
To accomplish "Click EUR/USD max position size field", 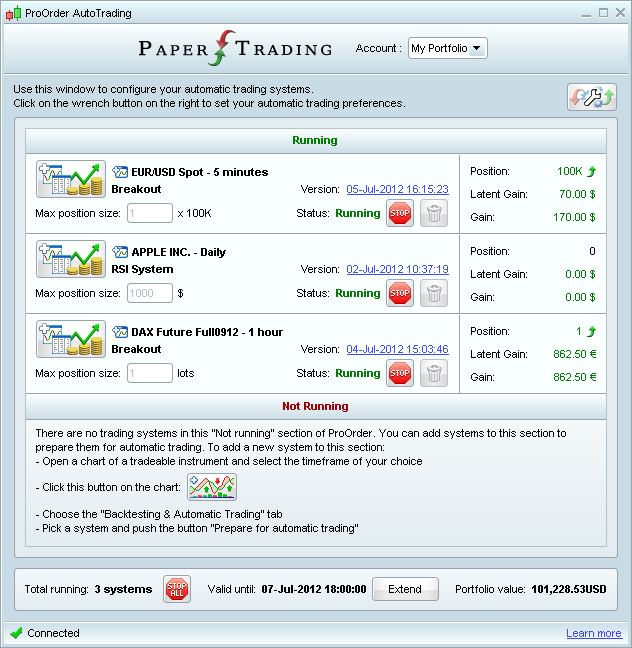I will pyautogui.click(x=150, y=213).
